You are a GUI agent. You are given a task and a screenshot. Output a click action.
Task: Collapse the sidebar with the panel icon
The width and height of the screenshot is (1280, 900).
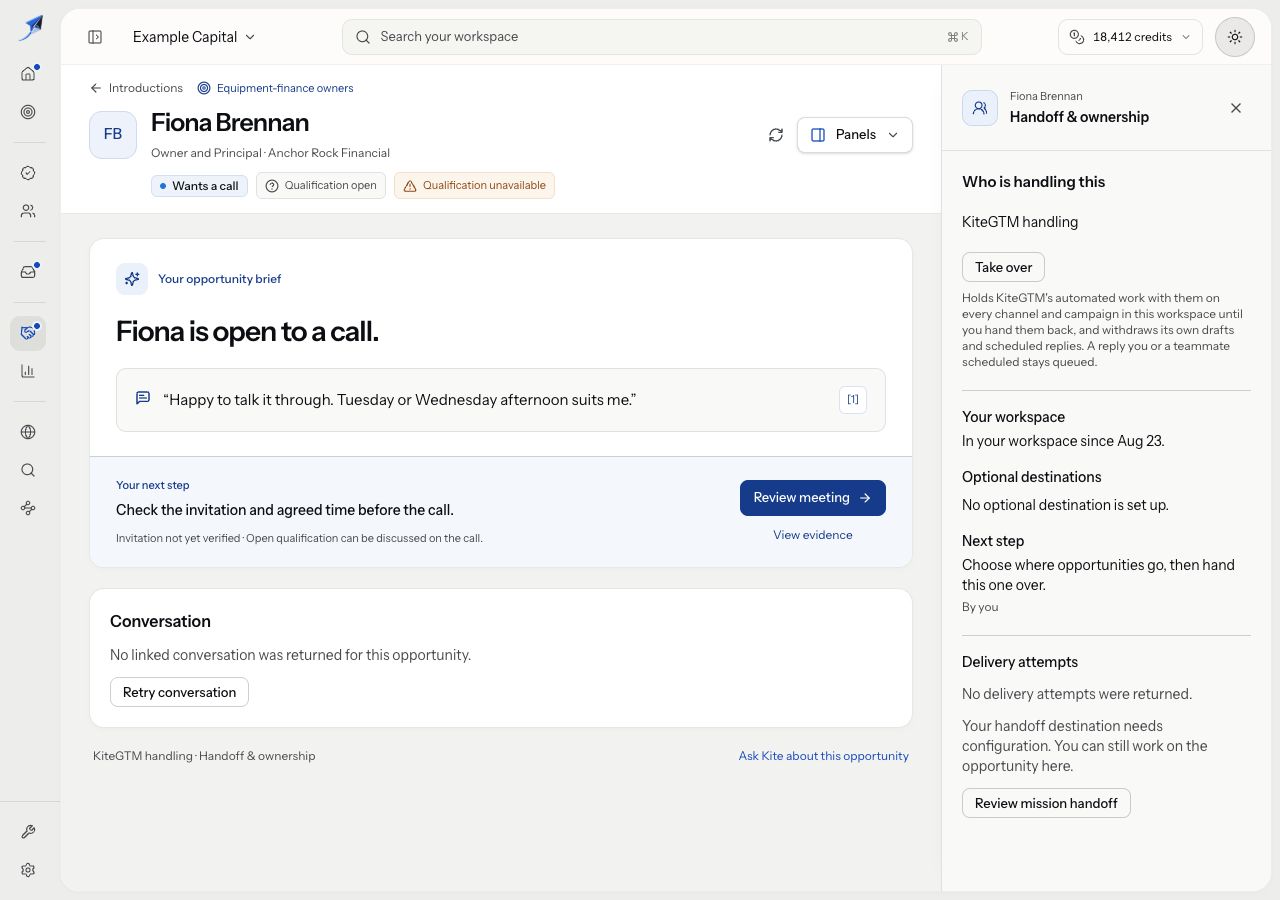click(x=95, y=37)
